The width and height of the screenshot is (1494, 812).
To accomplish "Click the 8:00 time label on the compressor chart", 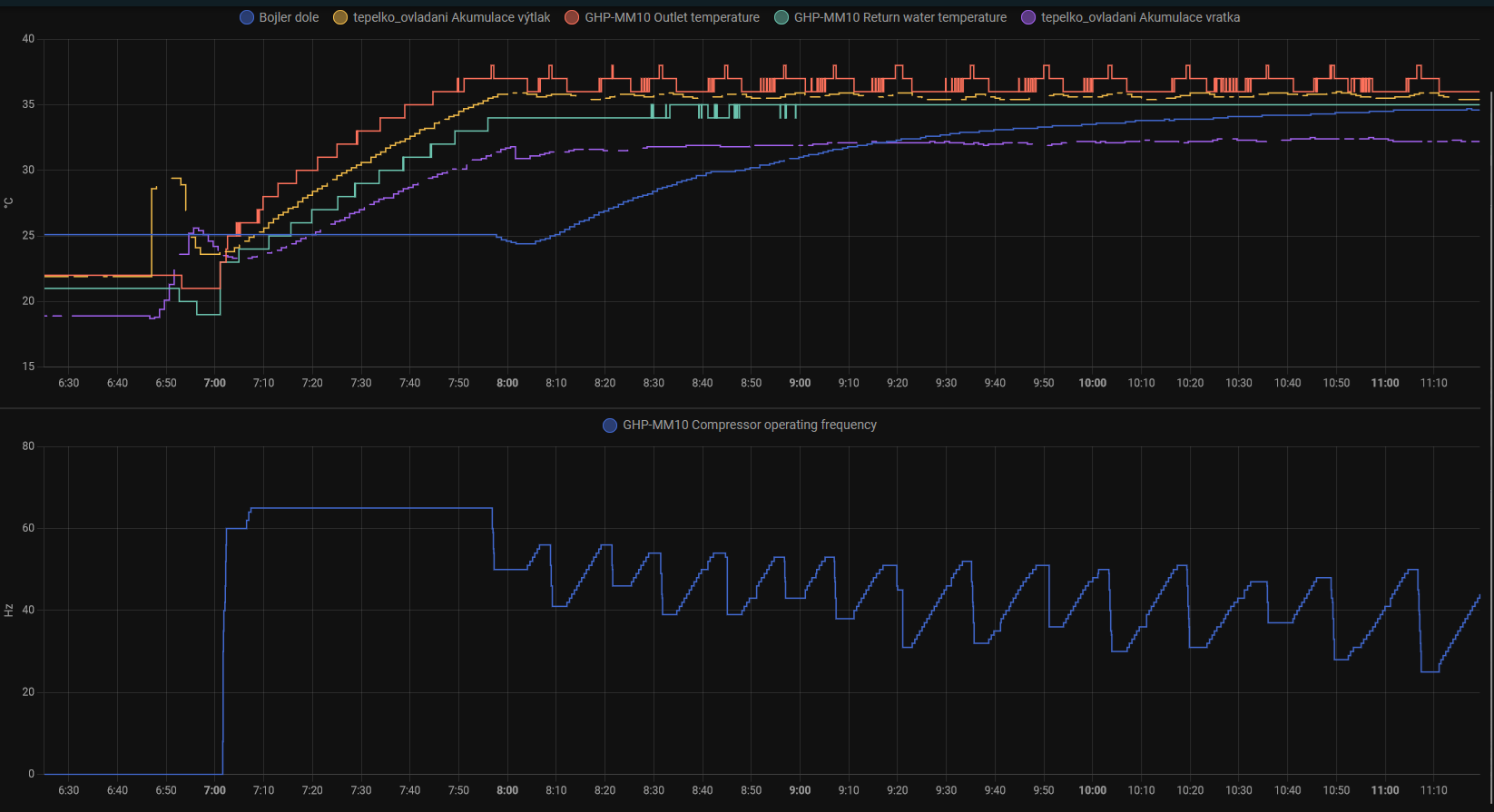I will click(507, 790).
